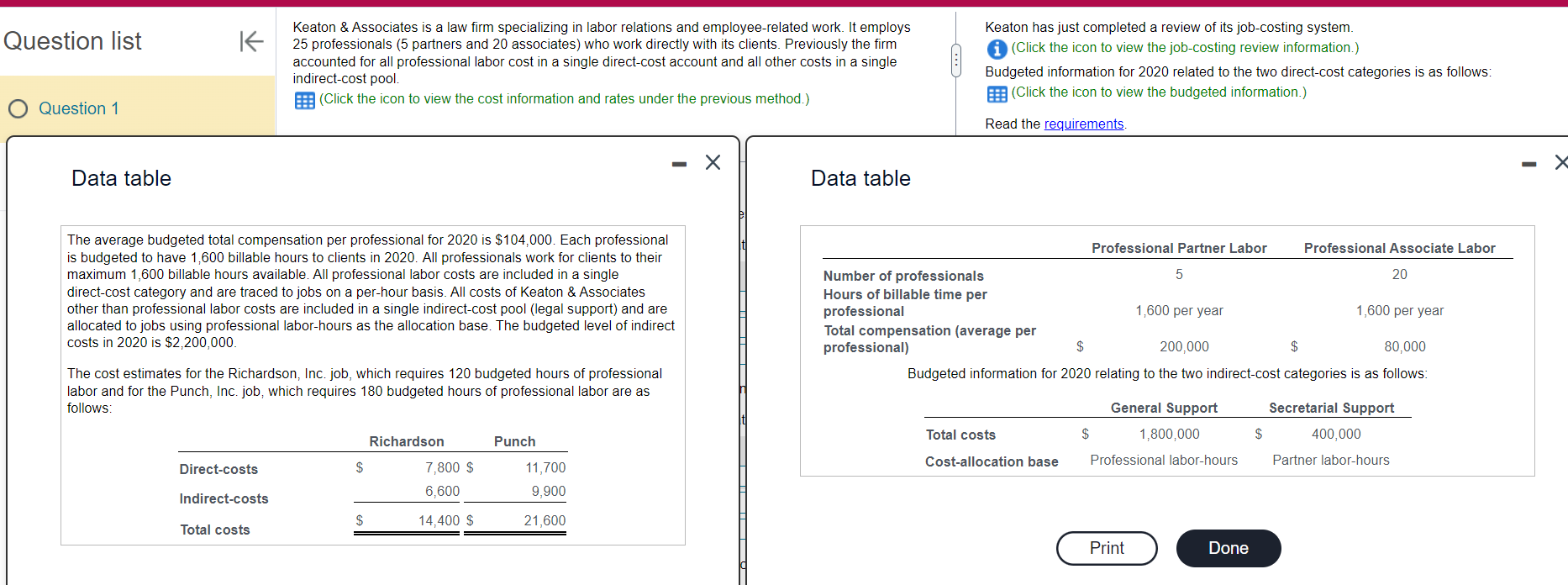Select Richardson direct-costs value 7,800
Screen dimensions: 1568x585
click(x=442, y=467)
